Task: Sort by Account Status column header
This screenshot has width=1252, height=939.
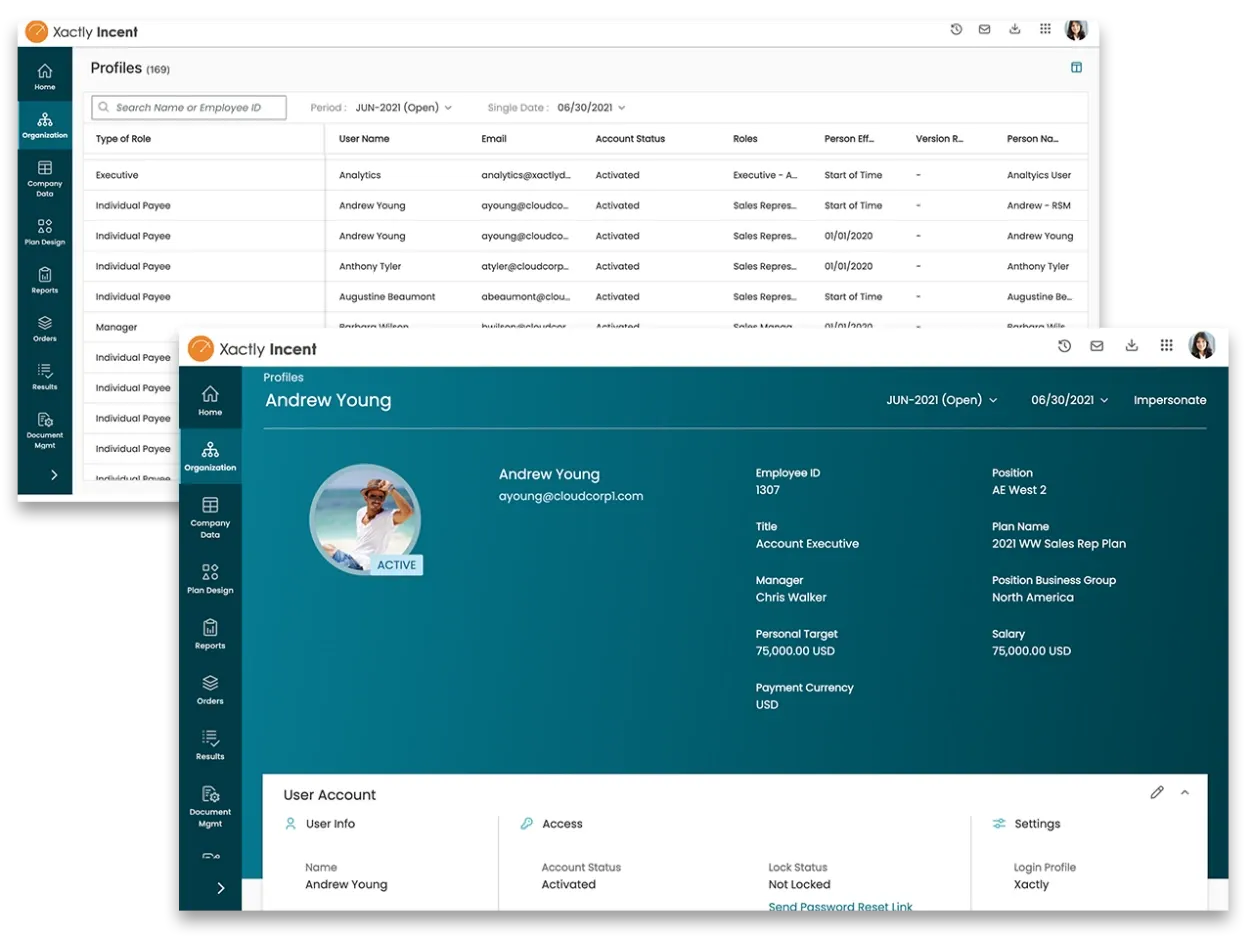Action: (630, 139)
